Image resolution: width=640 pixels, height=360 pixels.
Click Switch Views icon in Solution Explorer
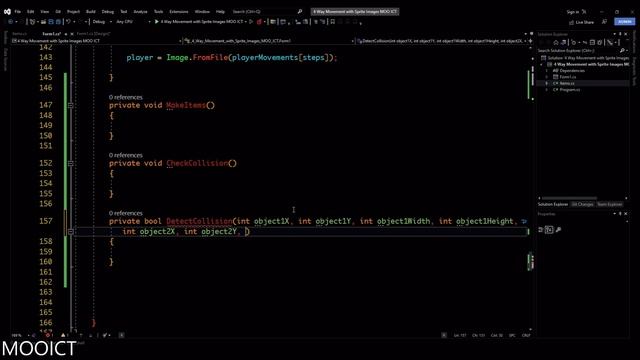tap(564, 42)
